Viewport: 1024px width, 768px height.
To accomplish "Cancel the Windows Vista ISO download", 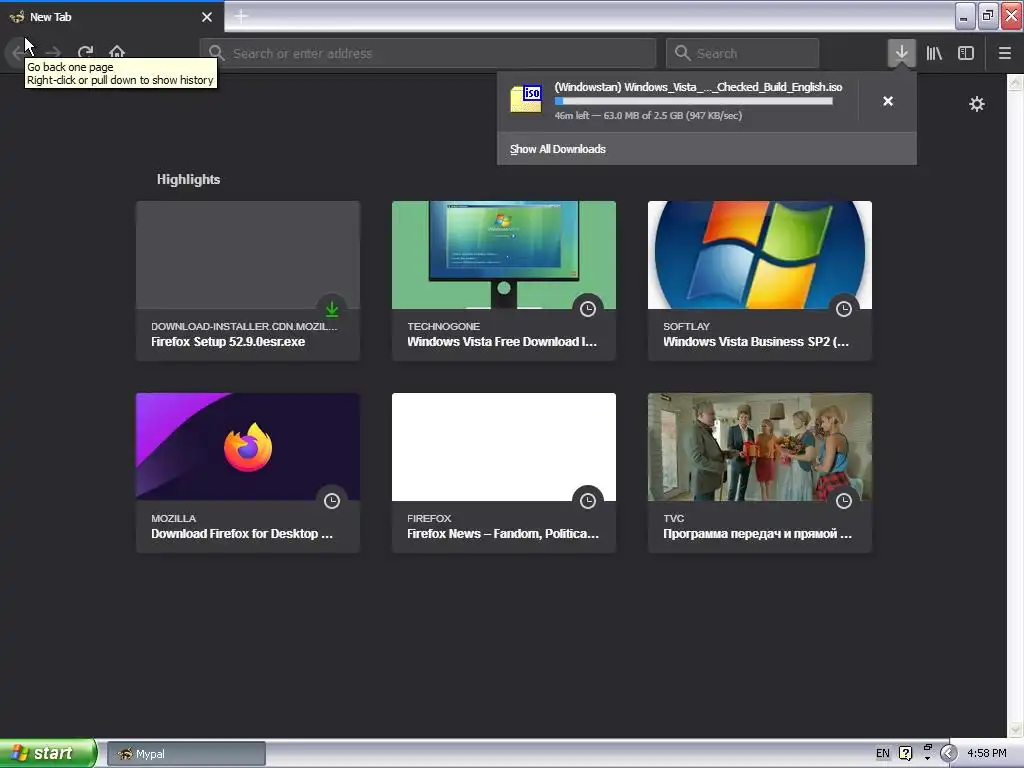I will (x=888, y=101).
